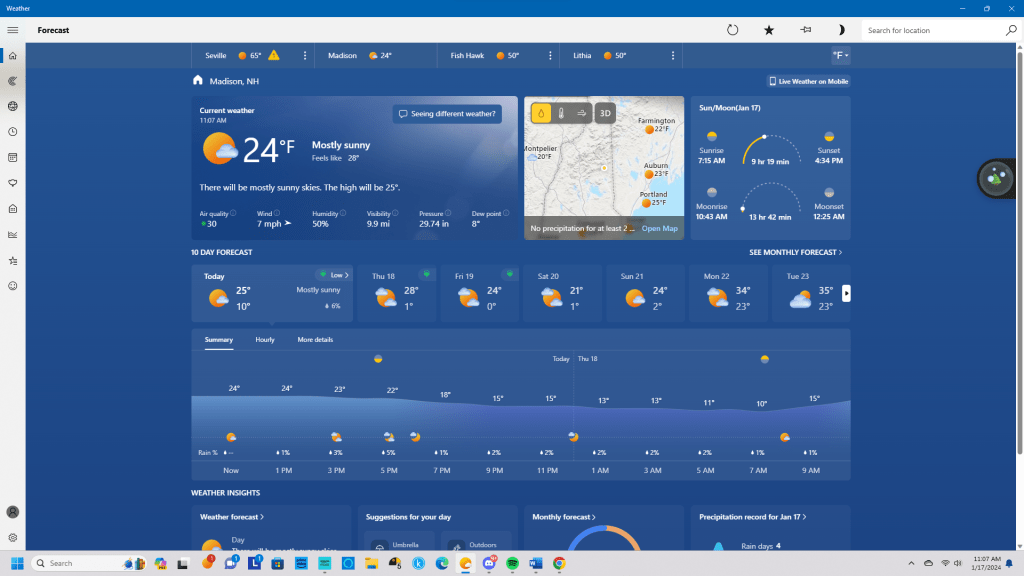Switch to the Hourly tab
Image resolution: width=1024 pixels, height=576 pixels.
(265, 340)
